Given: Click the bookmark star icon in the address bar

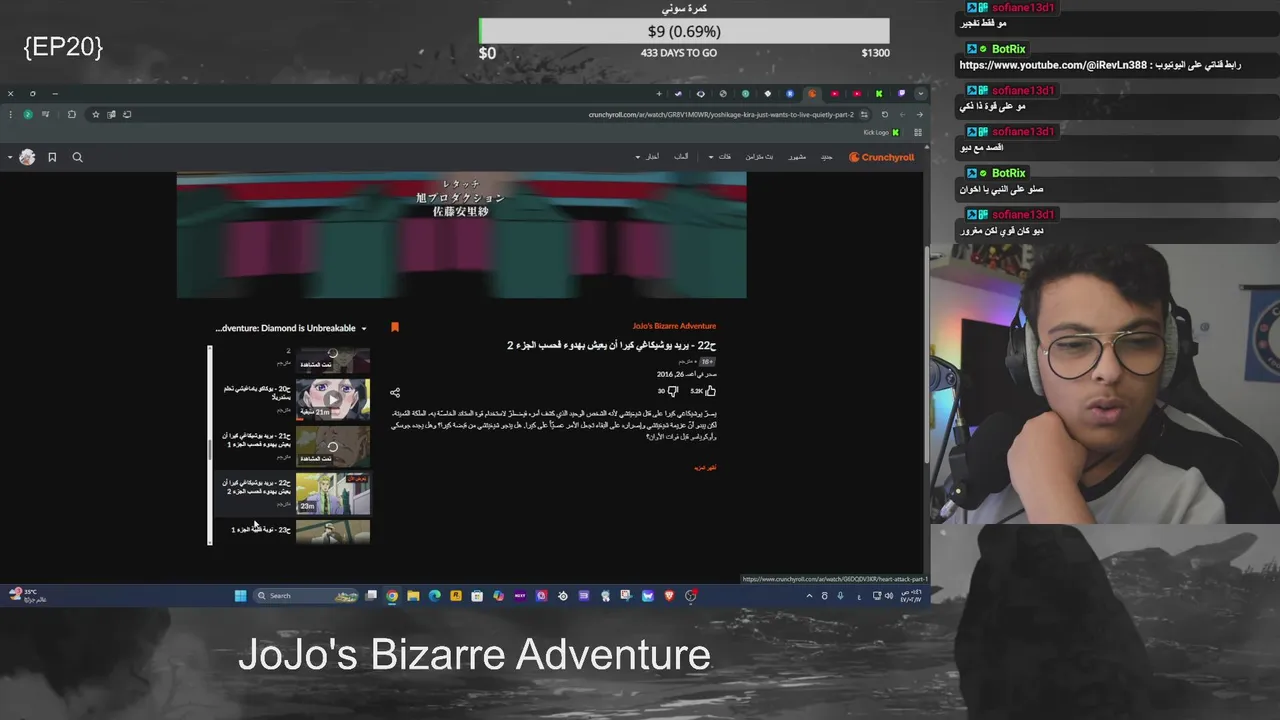Looking at the screenshot, I should pyautogui.click(x=96, y=114).
